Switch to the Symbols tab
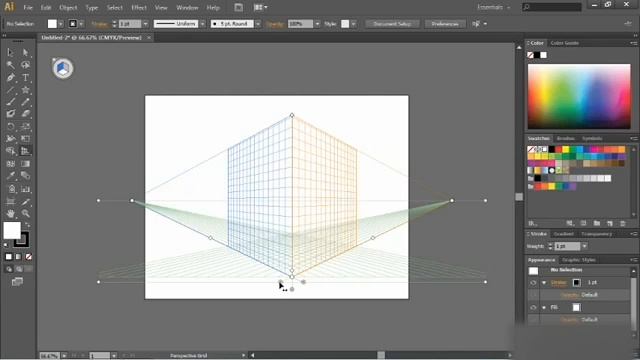 tap(592, 138)
